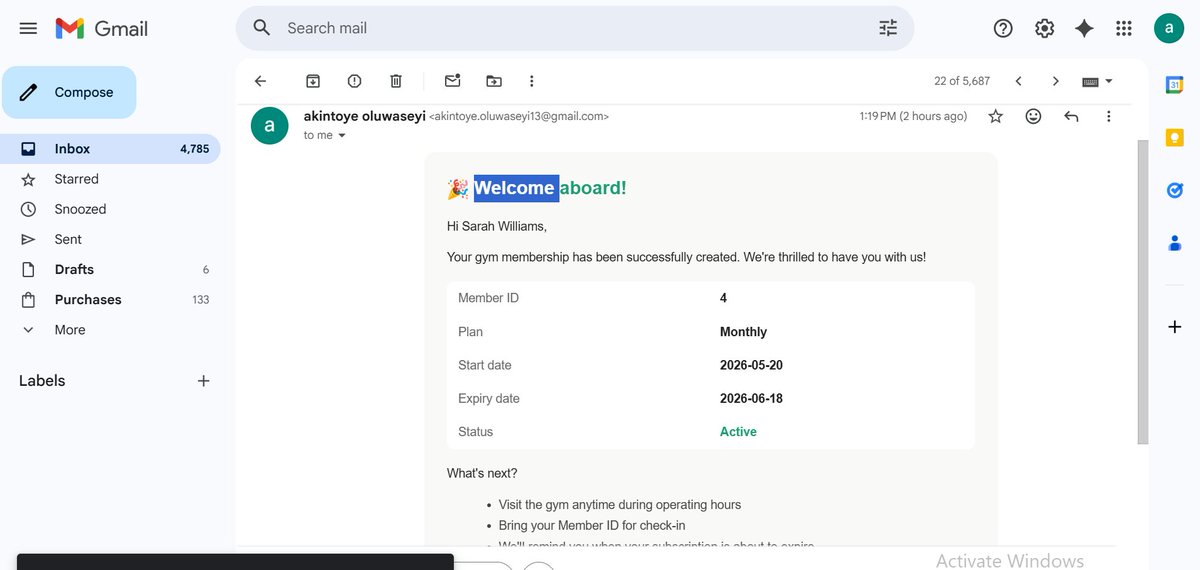Image resolution: width=1200 pixels, height=570 pixels.
Task: Focus the Search mail field
Action: click(575, 28)
